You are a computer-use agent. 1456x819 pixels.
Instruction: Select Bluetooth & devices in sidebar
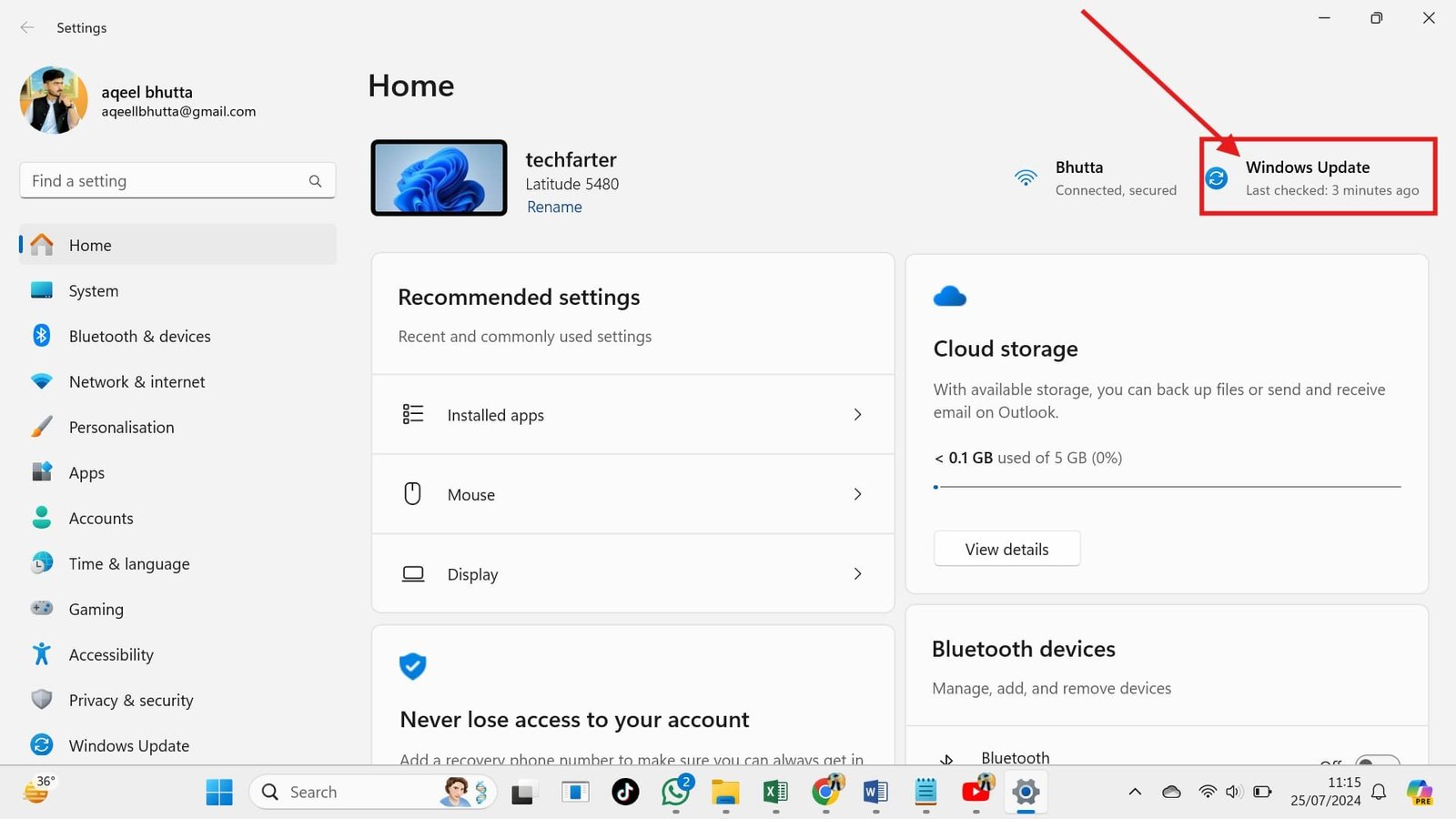[x=139, y=337]
